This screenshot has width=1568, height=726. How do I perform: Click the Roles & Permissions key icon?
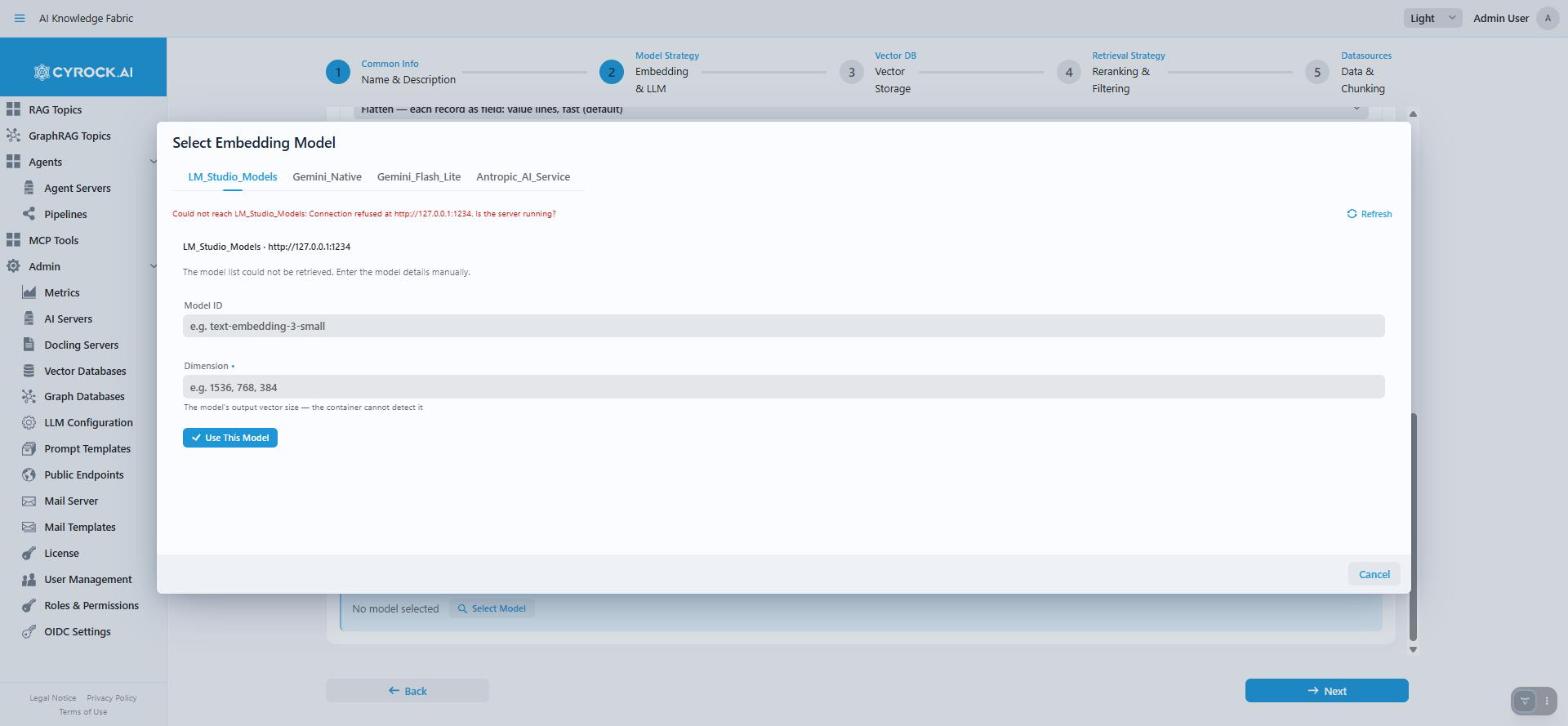[29, 605]
